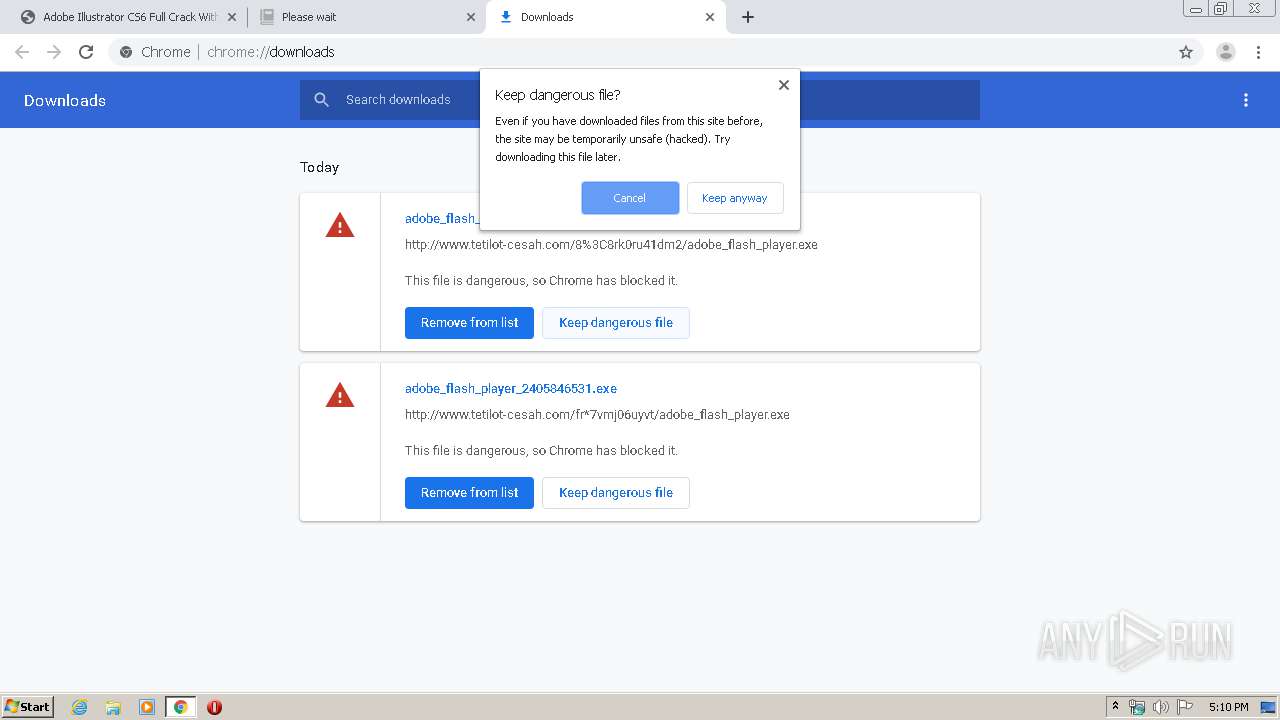The width and height of the screenshot is (1280, 720).
Task: Click the Chrome site info icon in address bar
Action: coord(126,52)
